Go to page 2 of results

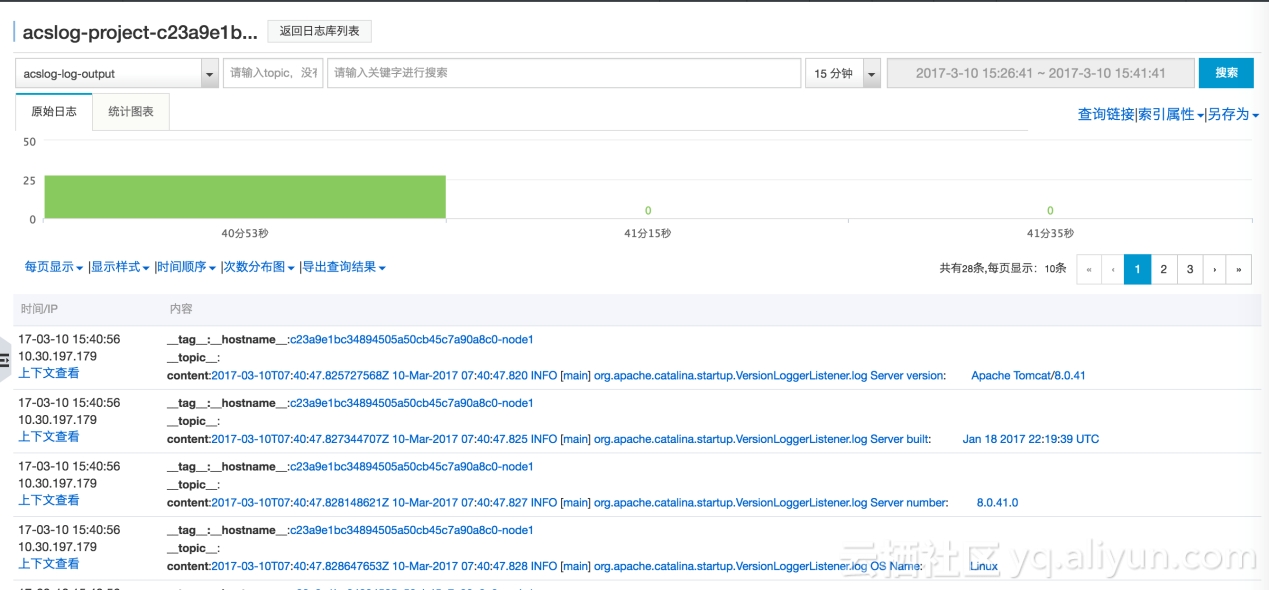[x=1164, y=269]
